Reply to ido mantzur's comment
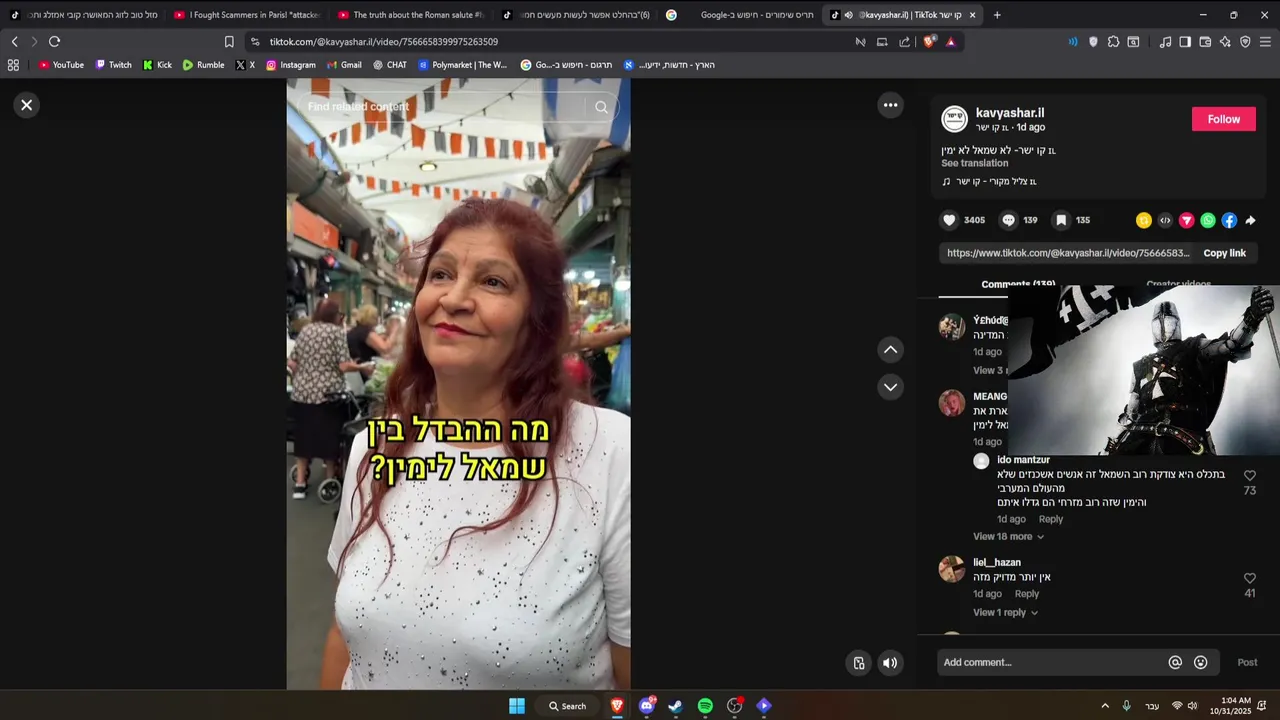 1050,519
